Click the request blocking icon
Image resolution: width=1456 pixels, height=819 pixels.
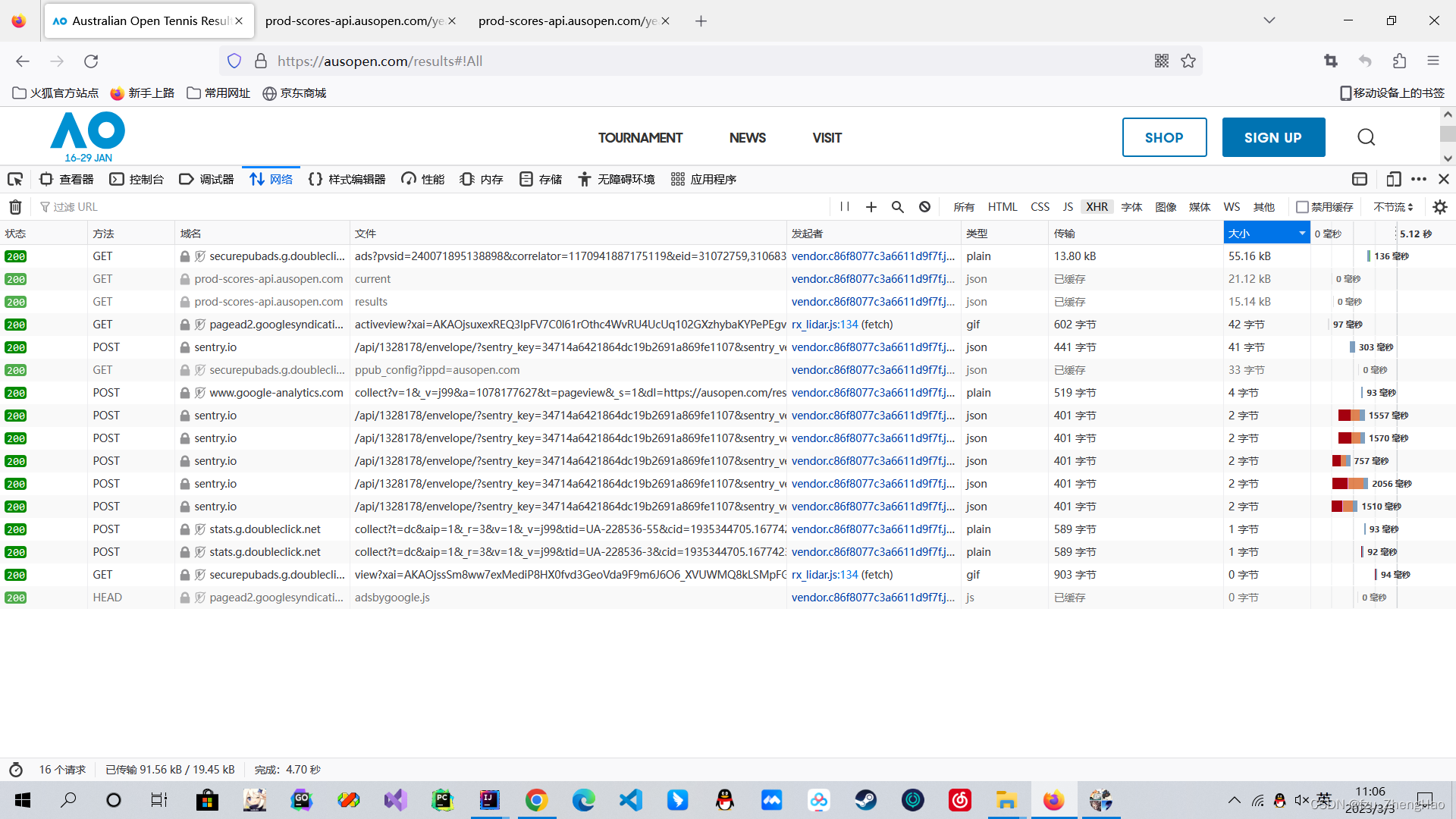pyautogui.click(x=924, y=207)
